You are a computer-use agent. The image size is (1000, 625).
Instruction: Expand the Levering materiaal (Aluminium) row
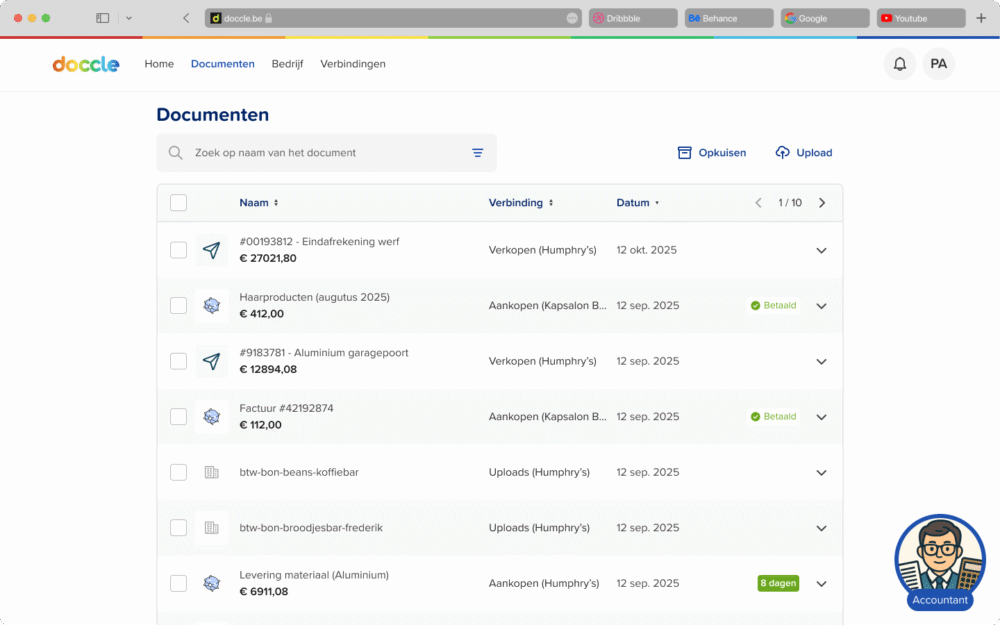point(821,584)
